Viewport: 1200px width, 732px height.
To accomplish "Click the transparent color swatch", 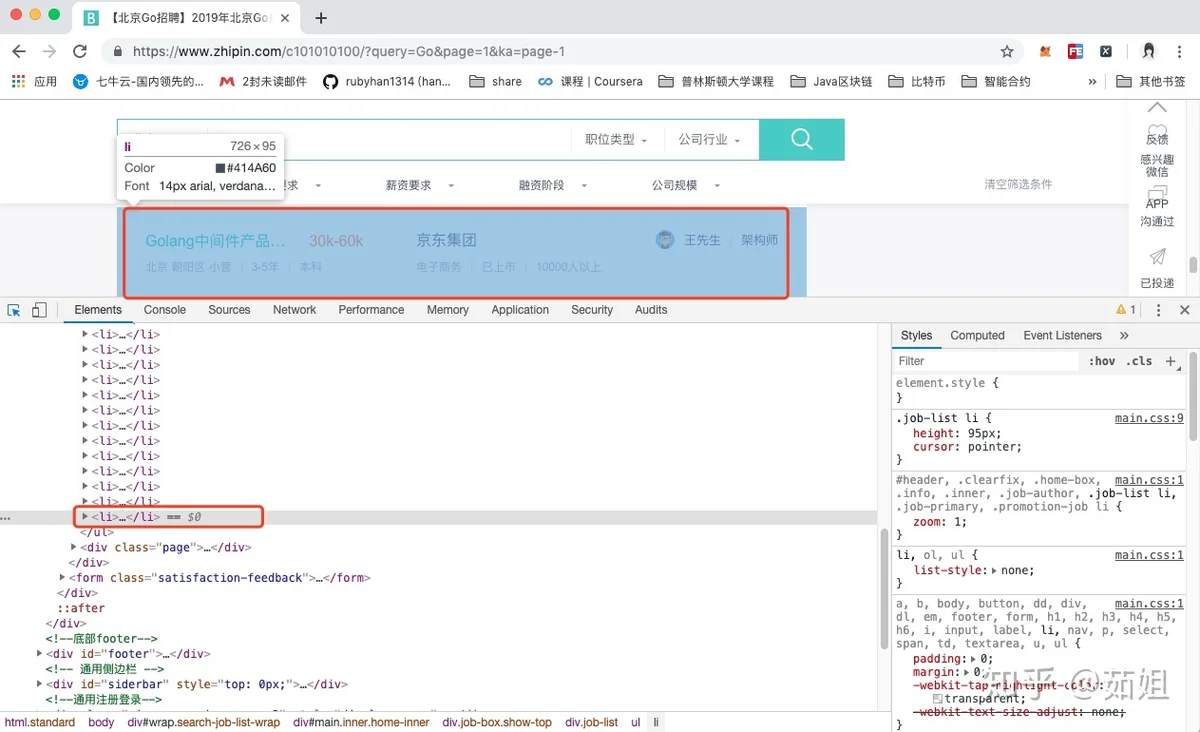I will (x=937, y=698).
